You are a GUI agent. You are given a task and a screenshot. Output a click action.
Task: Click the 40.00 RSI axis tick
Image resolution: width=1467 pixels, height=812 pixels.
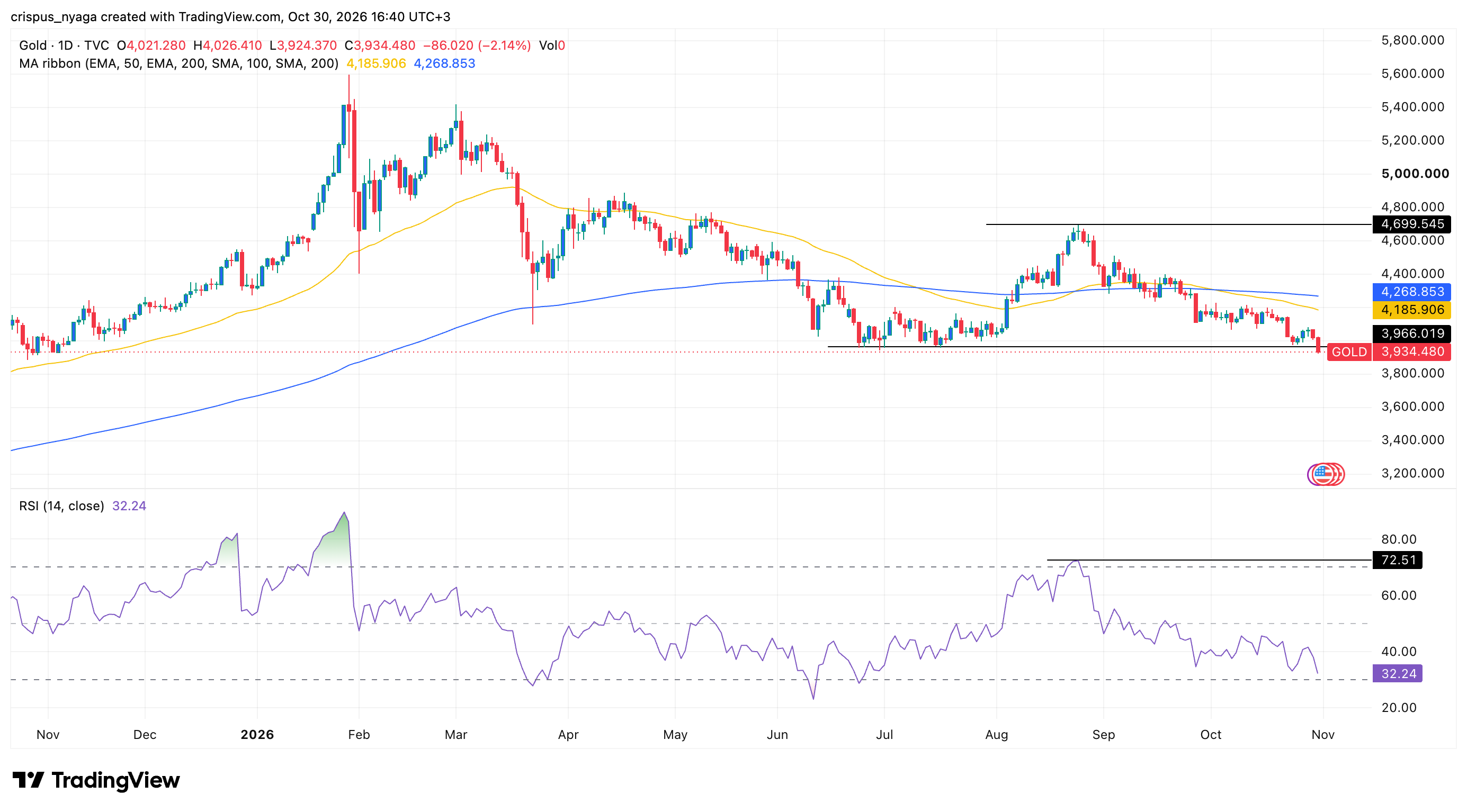tap(1399, 652)
